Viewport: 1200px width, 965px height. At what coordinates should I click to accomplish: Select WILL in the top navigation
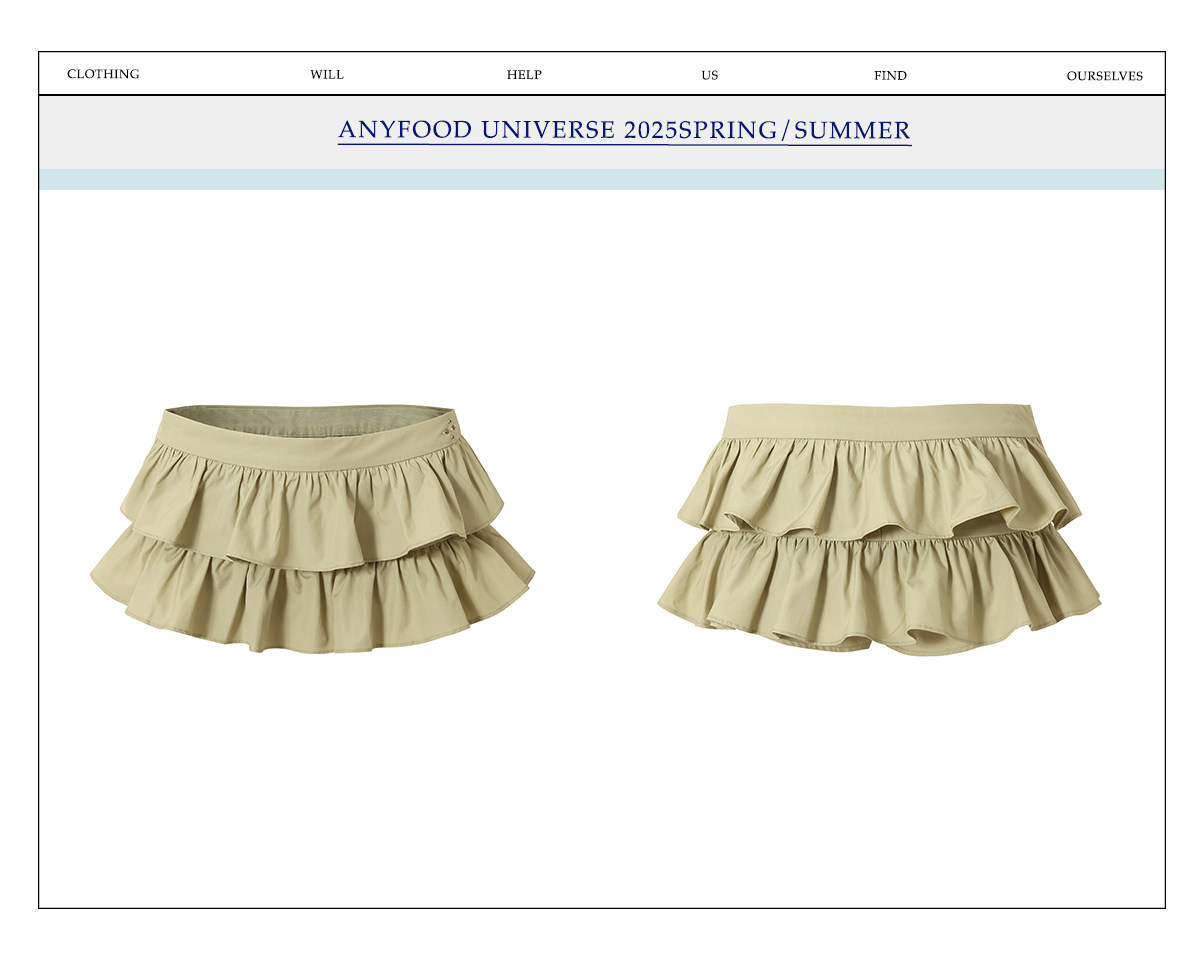coord(326,75)
